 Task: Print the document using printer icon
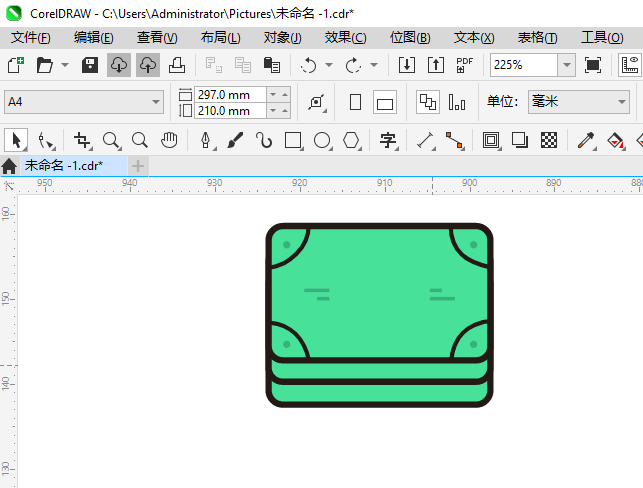point(177,65)
